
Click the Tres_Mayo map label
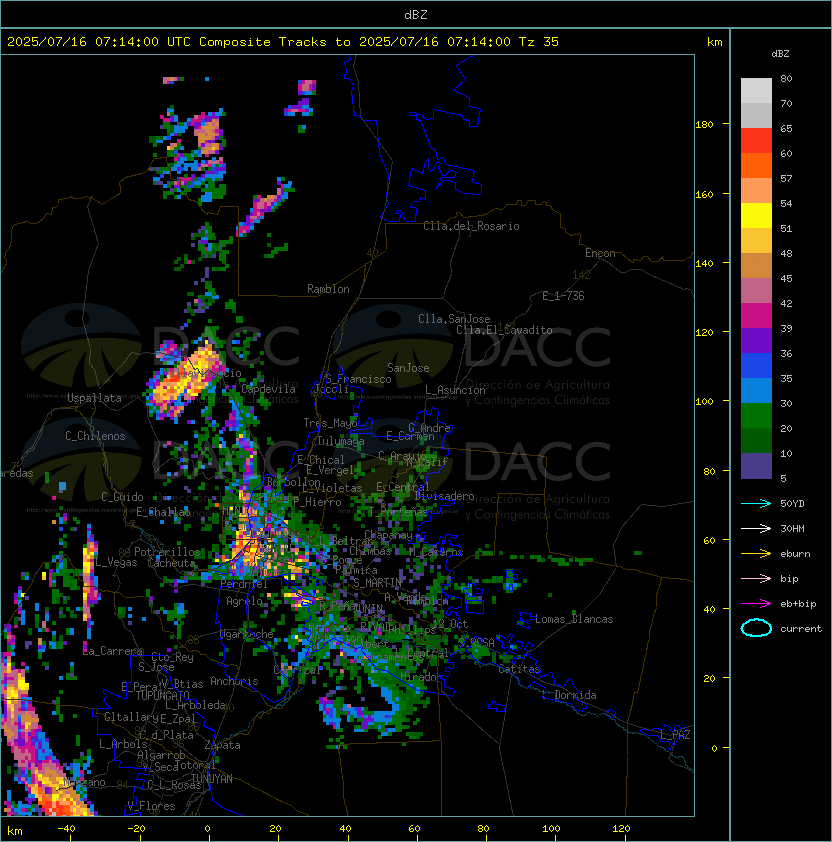point(330,423)
